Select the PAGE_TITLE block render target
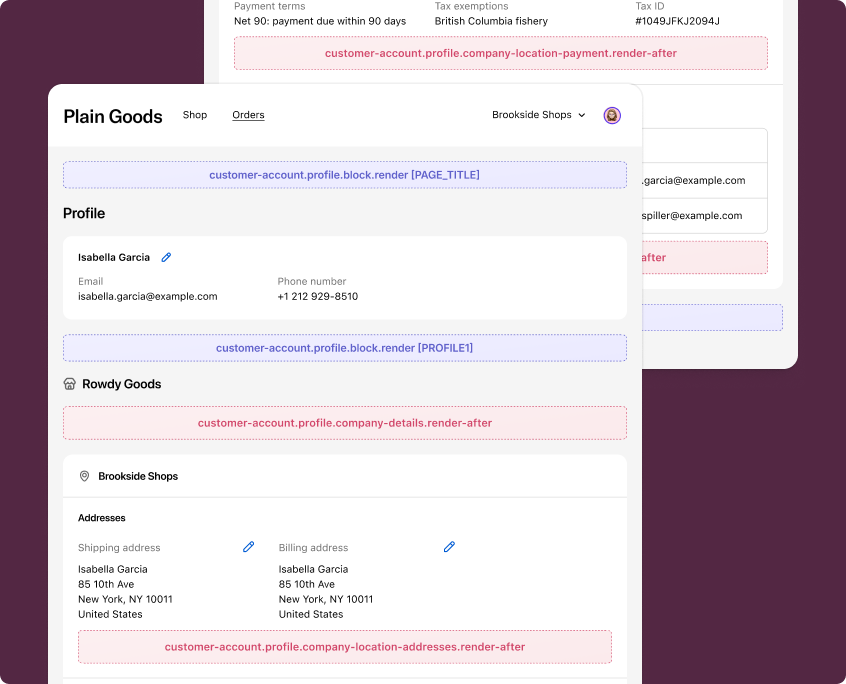This screenshot has height=684, width=846. tap(345, 175)
